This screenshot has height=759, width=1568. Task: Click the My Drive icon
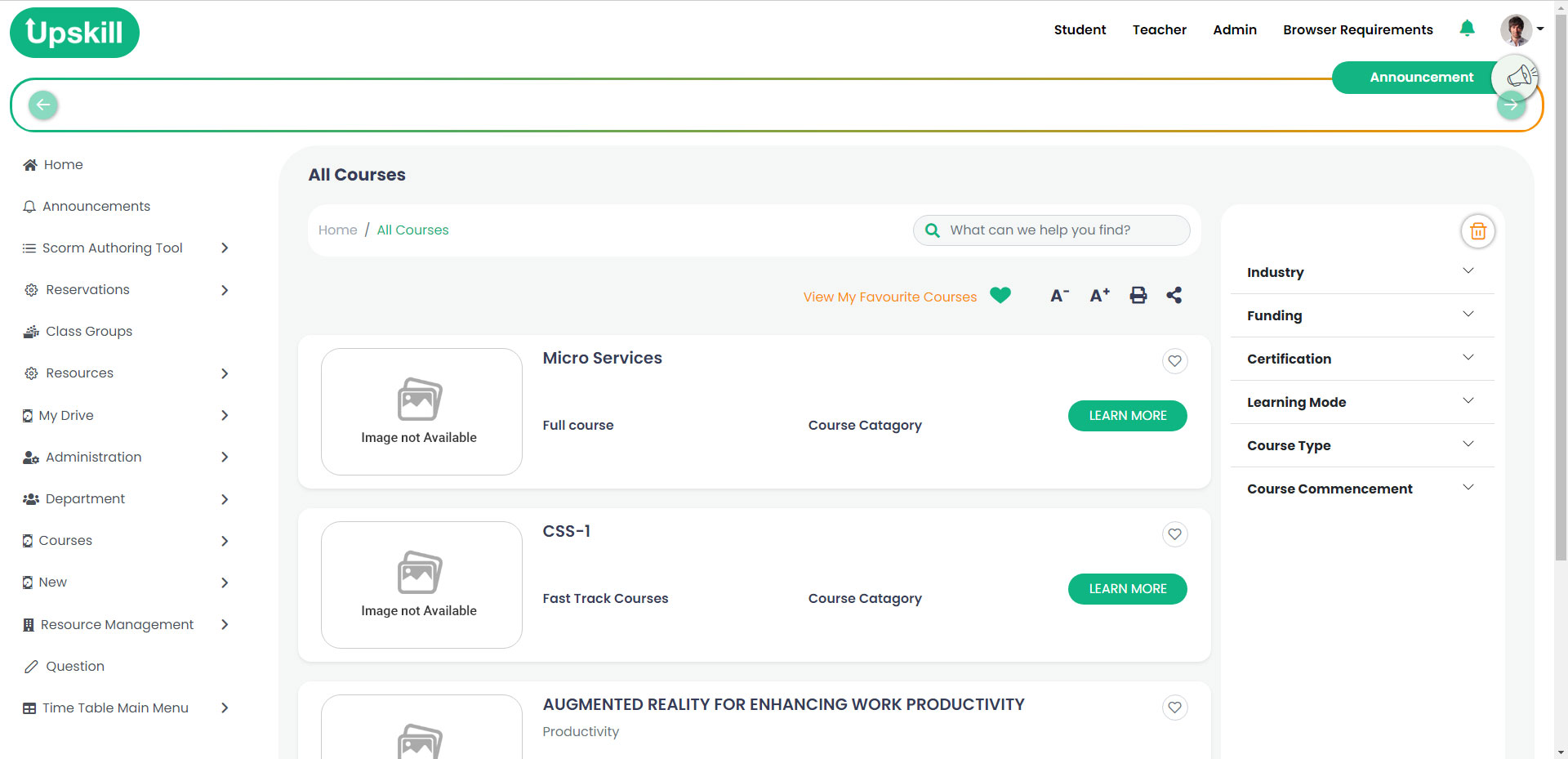click(28, 416)
